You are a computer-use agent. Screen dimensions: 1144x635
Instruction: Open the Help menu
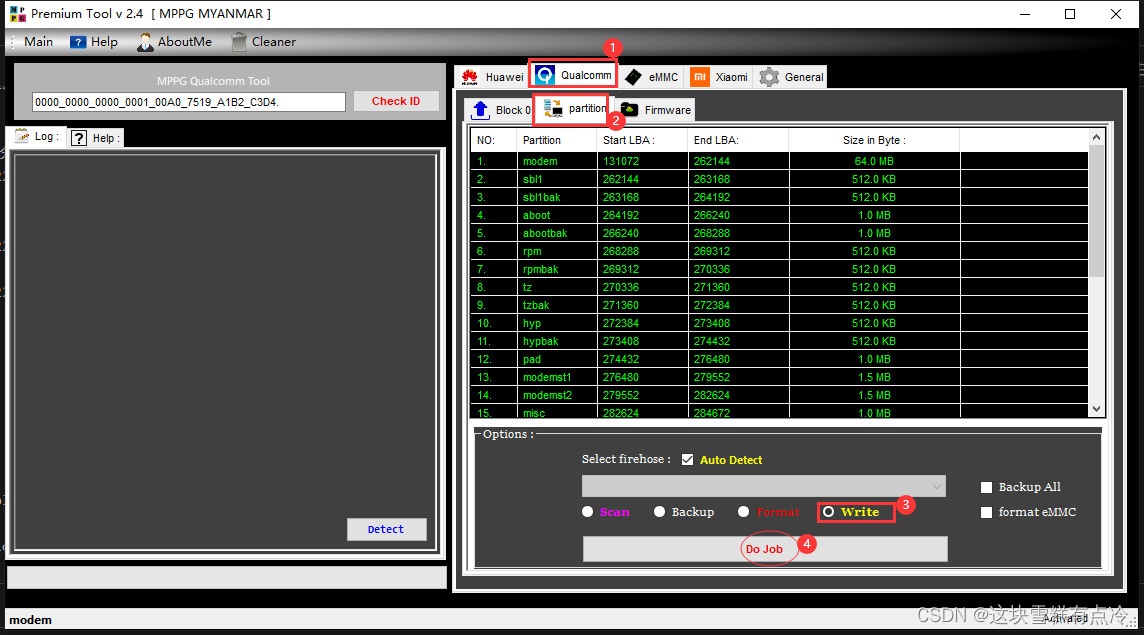pyautogui.click(x=94, y=42)
